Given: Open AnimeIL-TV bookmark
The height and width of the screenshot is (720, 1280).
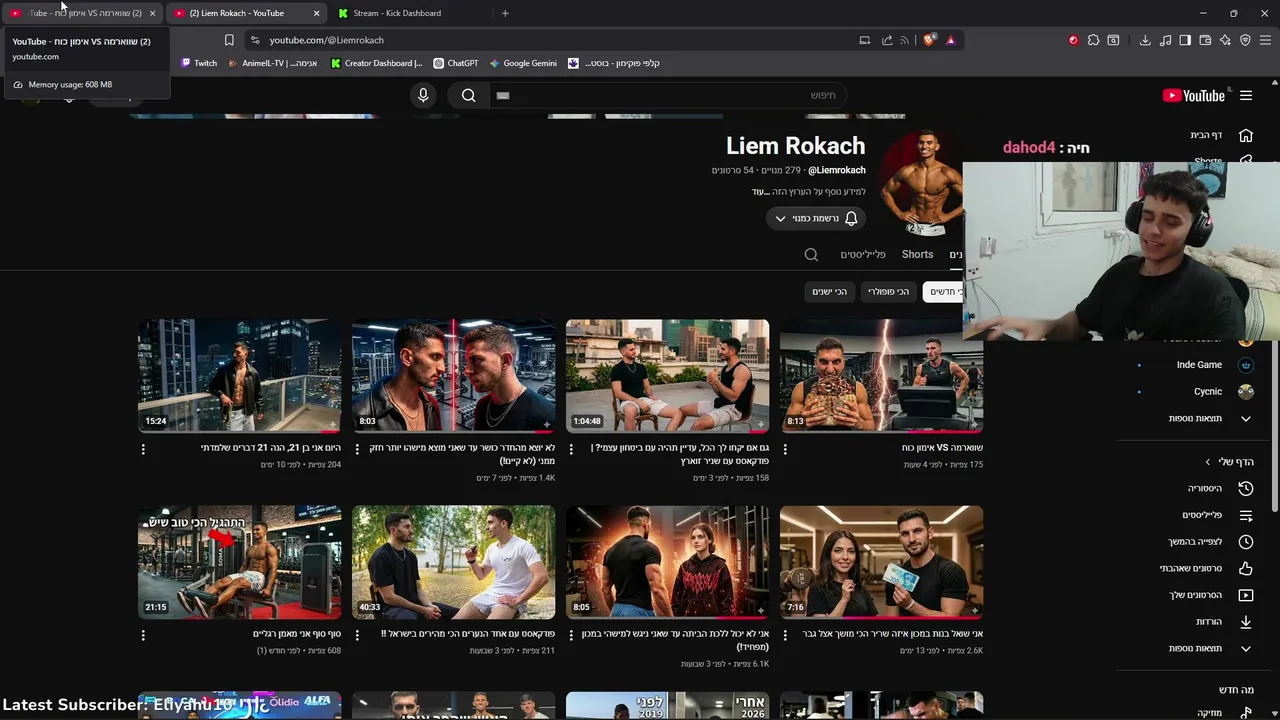Looking at the screenshot, I should point(273,63).
